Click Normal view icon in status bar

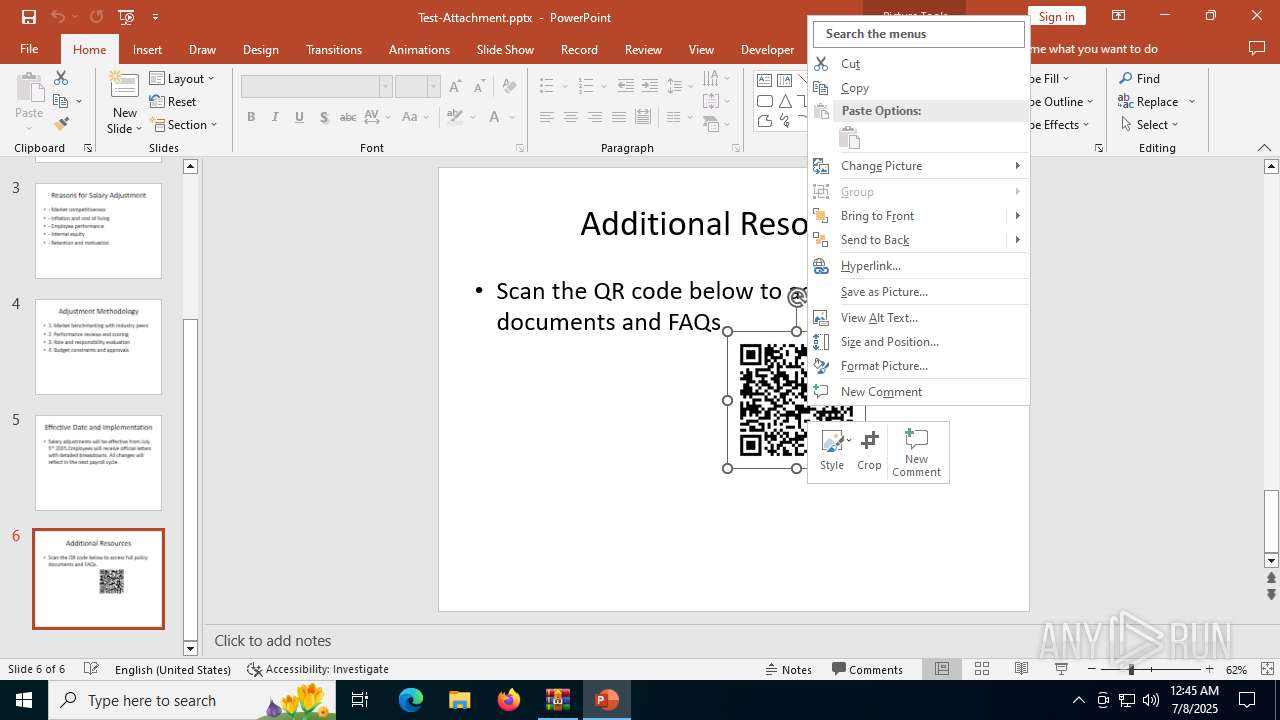[942, 670]
